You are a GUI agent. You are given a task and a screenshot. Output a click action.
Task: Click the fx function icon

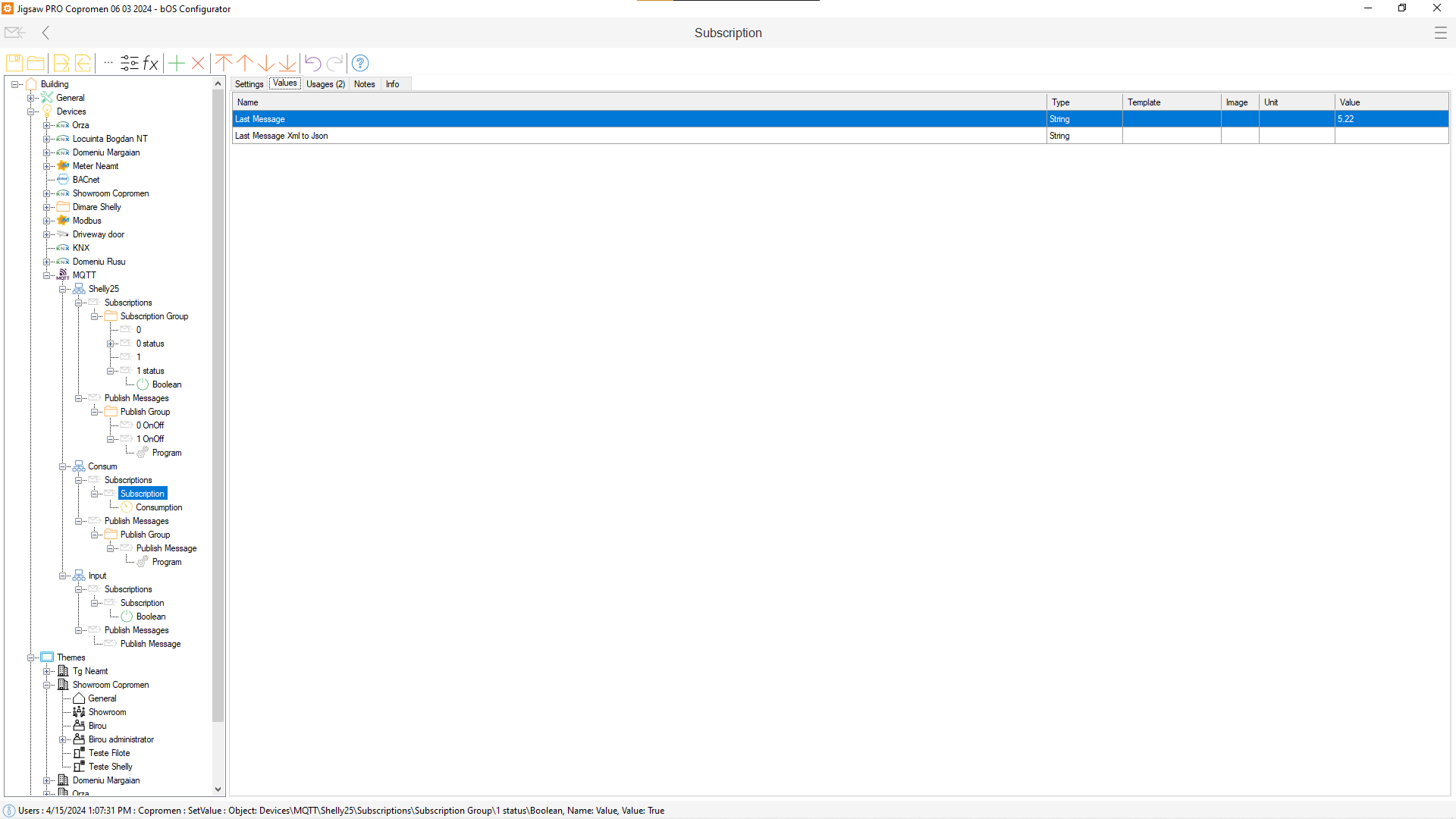pyautogui.click(x=151, y=63)
